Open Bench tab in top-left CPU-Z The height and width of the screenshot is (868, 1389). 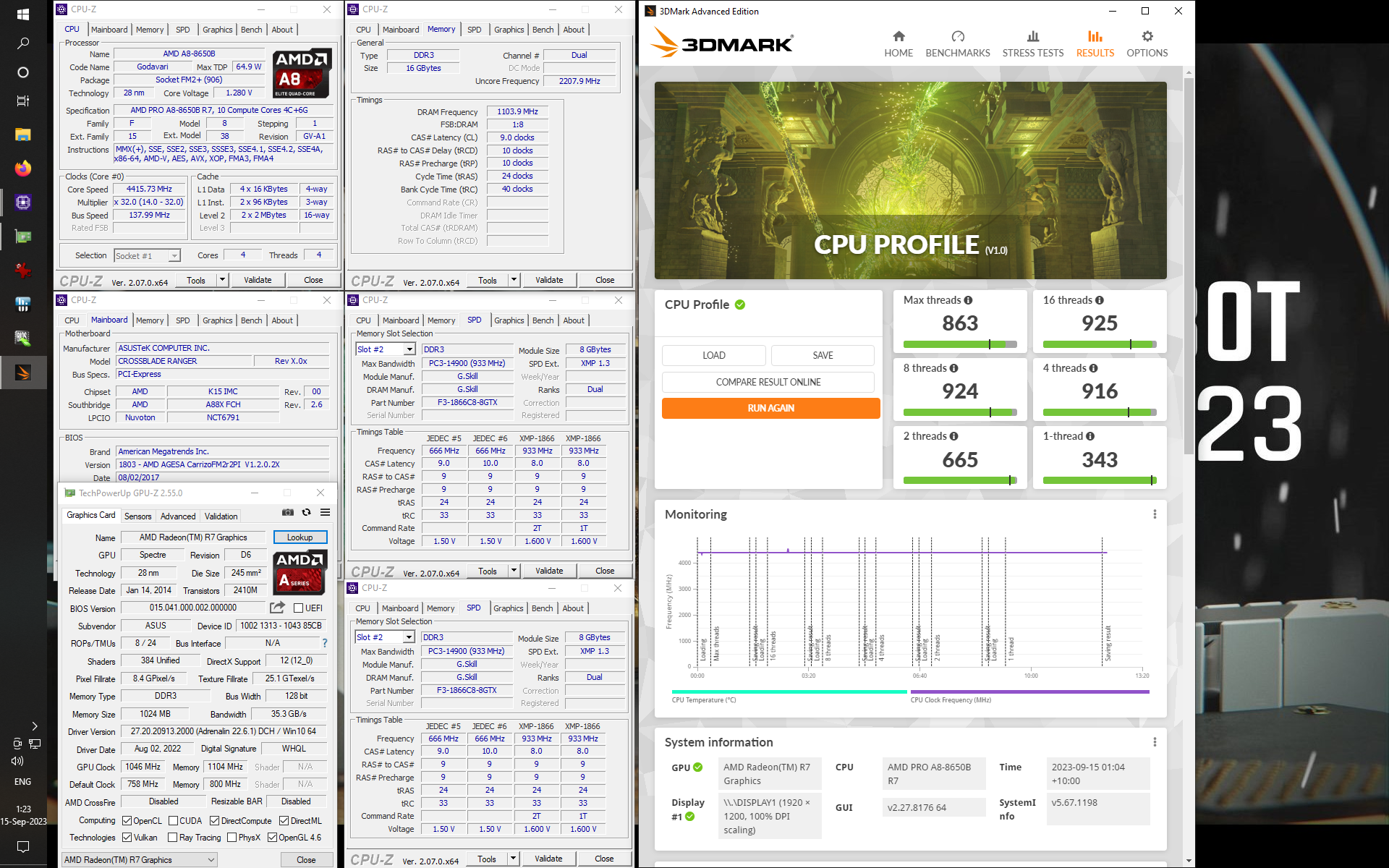(x=251, y=30)
